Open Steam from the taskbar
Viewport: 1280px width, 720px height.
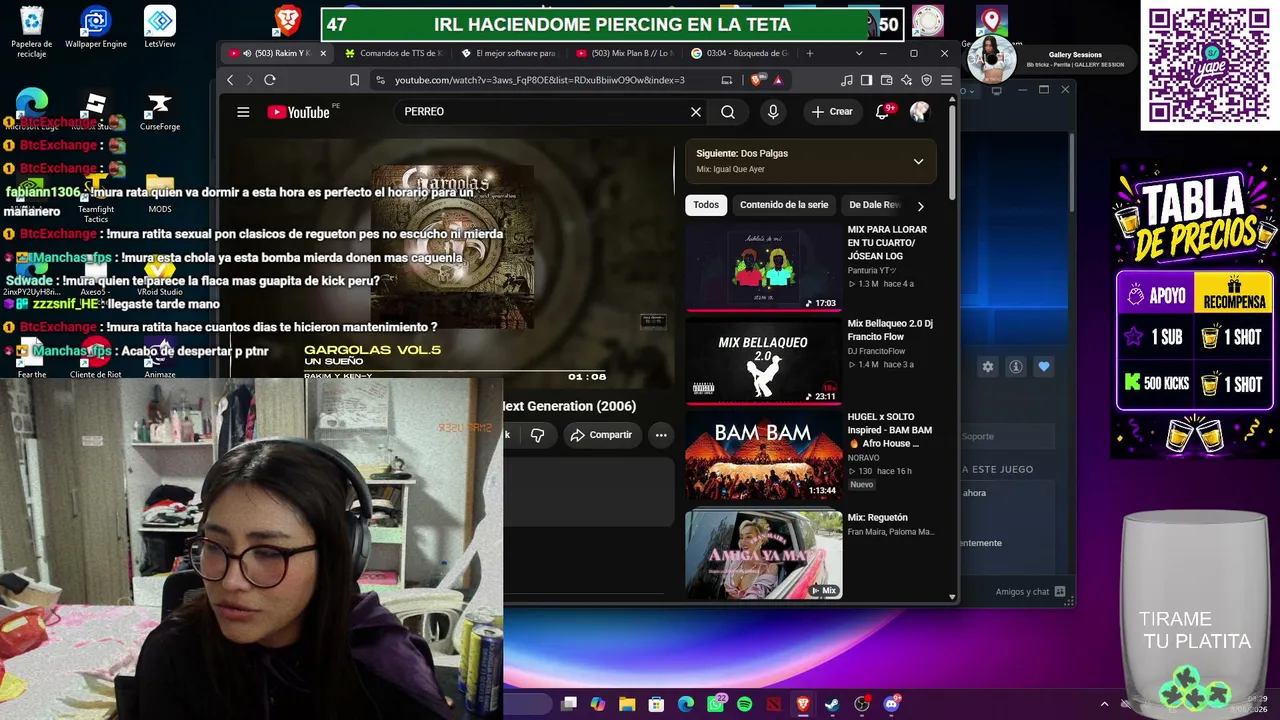click(x=832, y=704)
